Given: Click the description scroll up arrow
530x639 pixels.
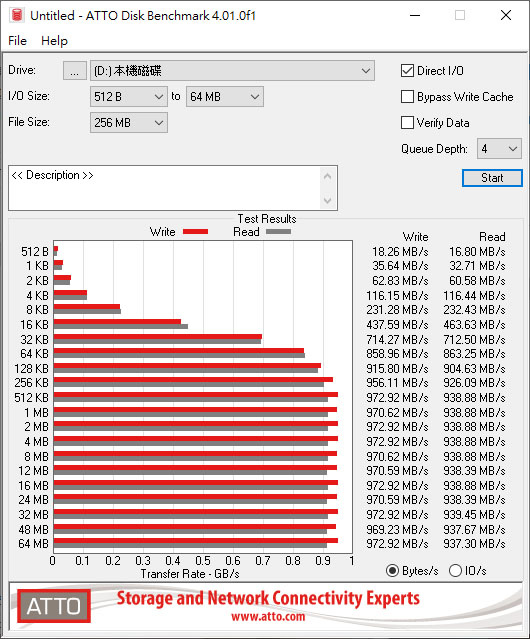Looking at the screenshot, I should tap(328, 177).
